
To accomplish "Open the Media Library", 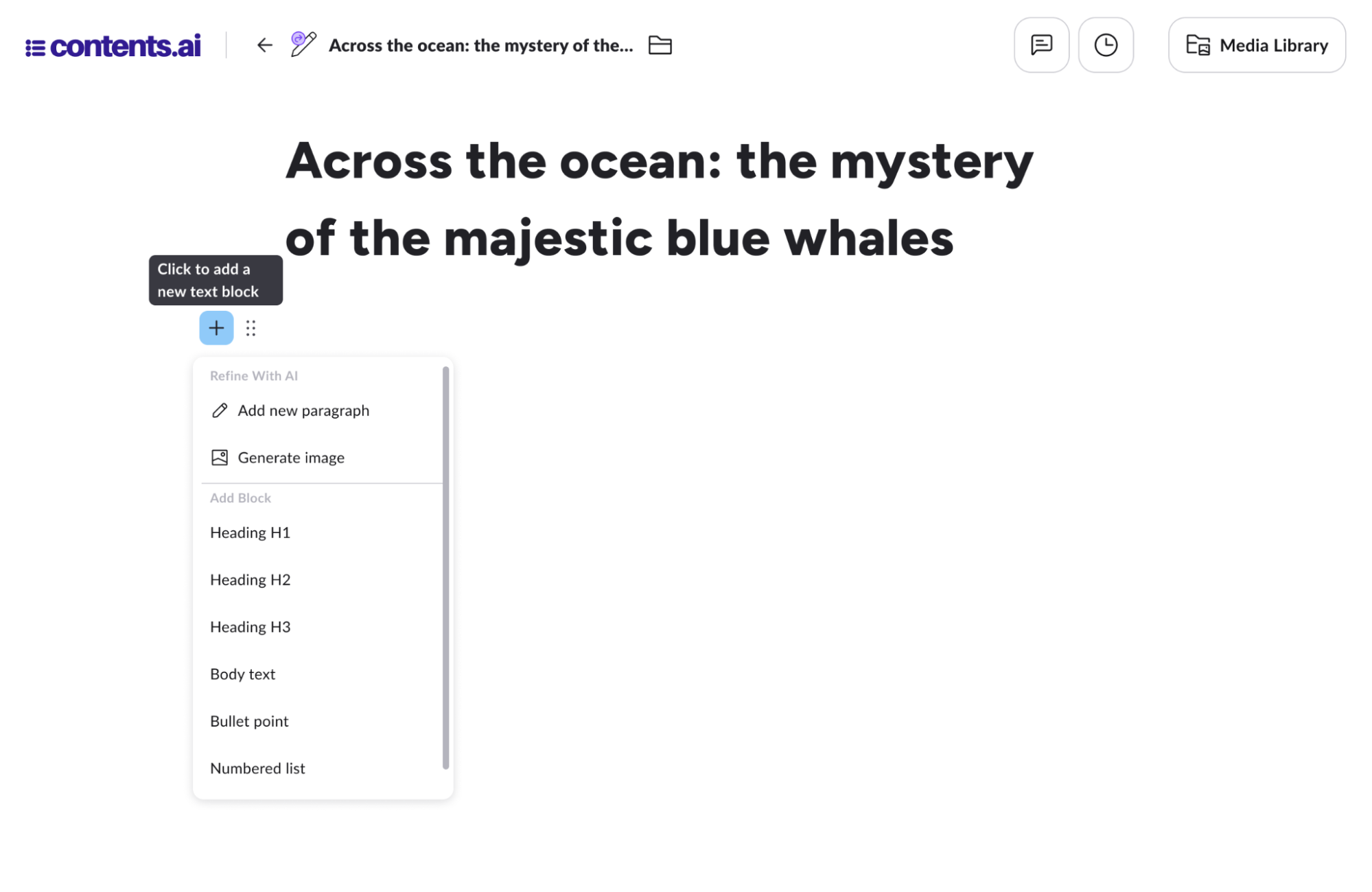I will point(1256,45).
